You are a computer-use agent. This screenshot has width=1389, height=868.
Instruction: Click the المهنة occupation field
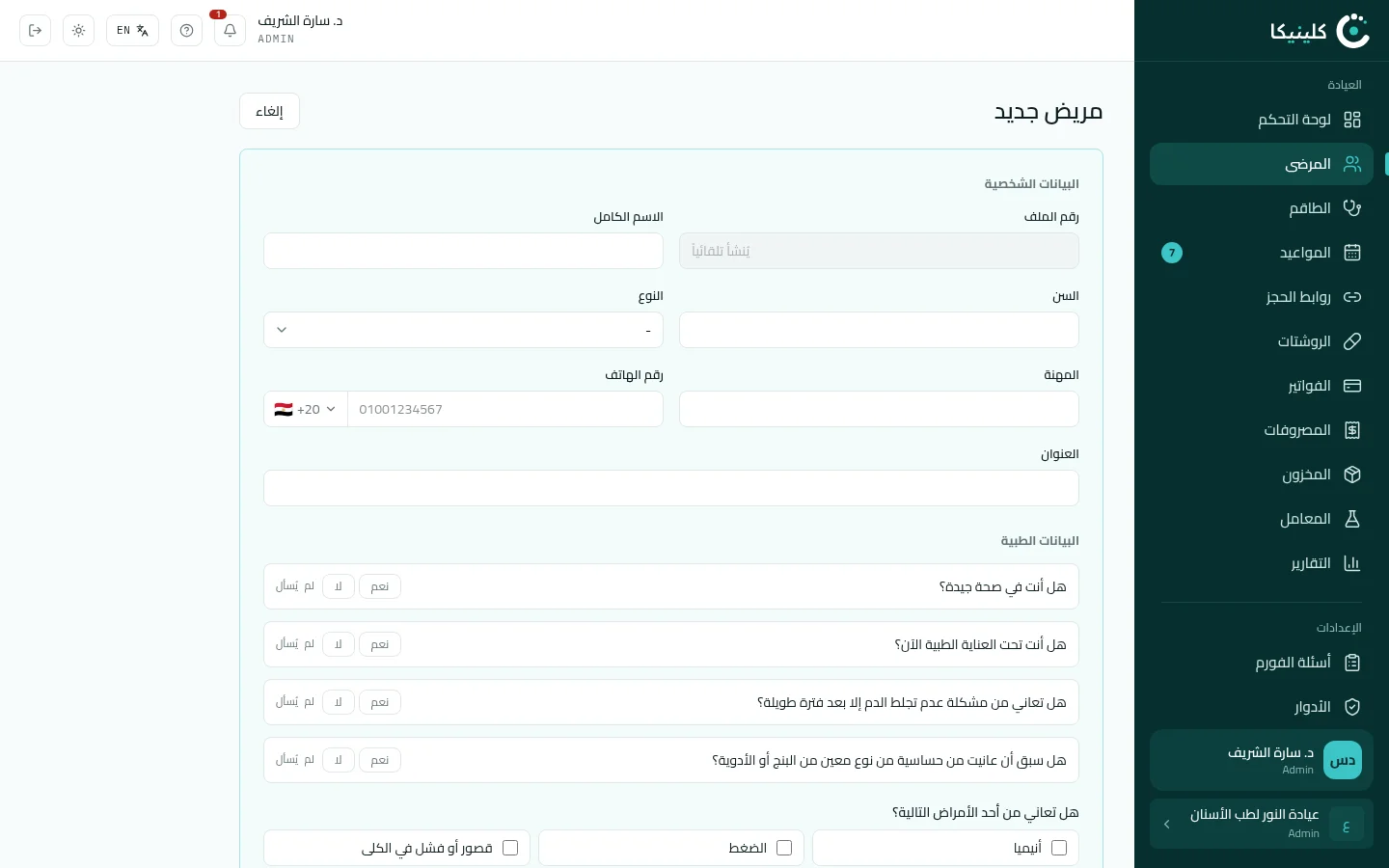[879, 409]
